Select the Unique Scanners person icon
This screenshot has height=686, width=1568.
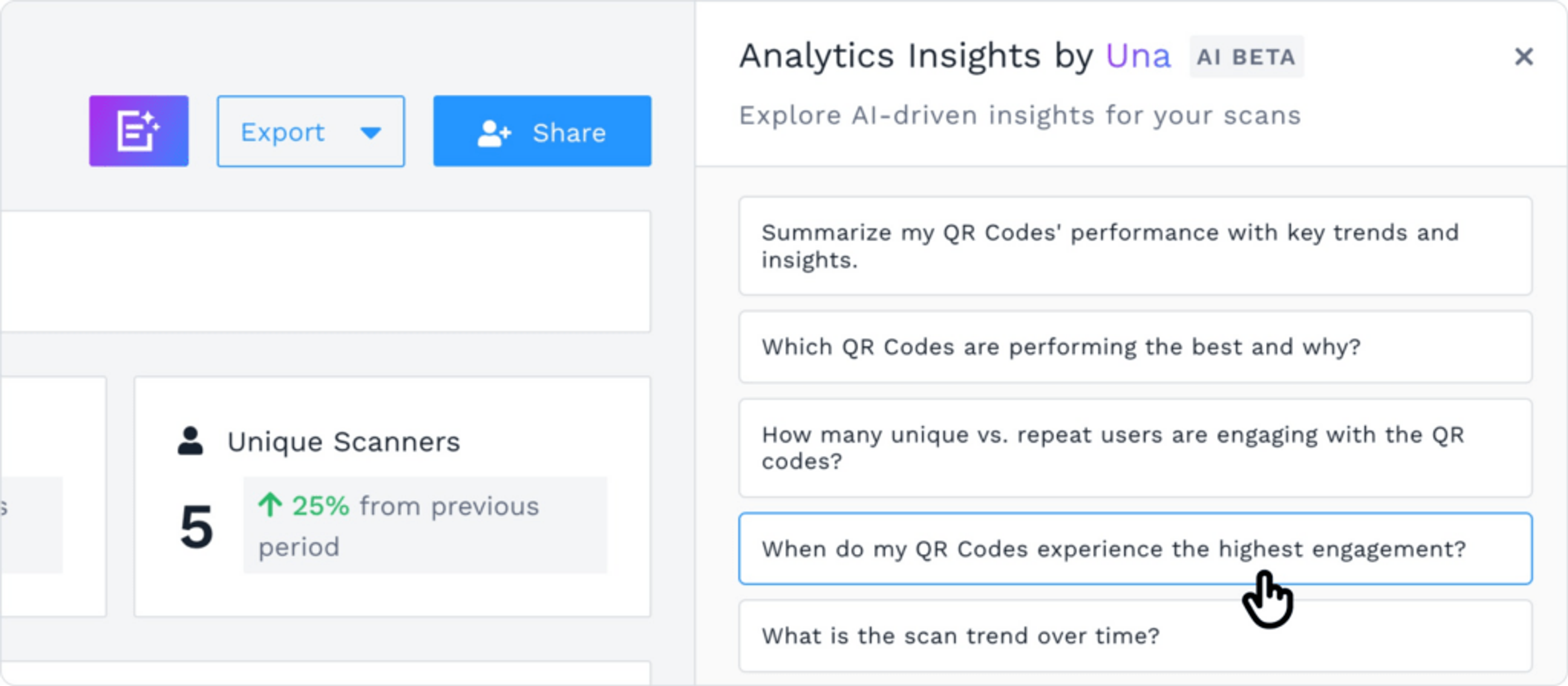click(x=191, y=440)
